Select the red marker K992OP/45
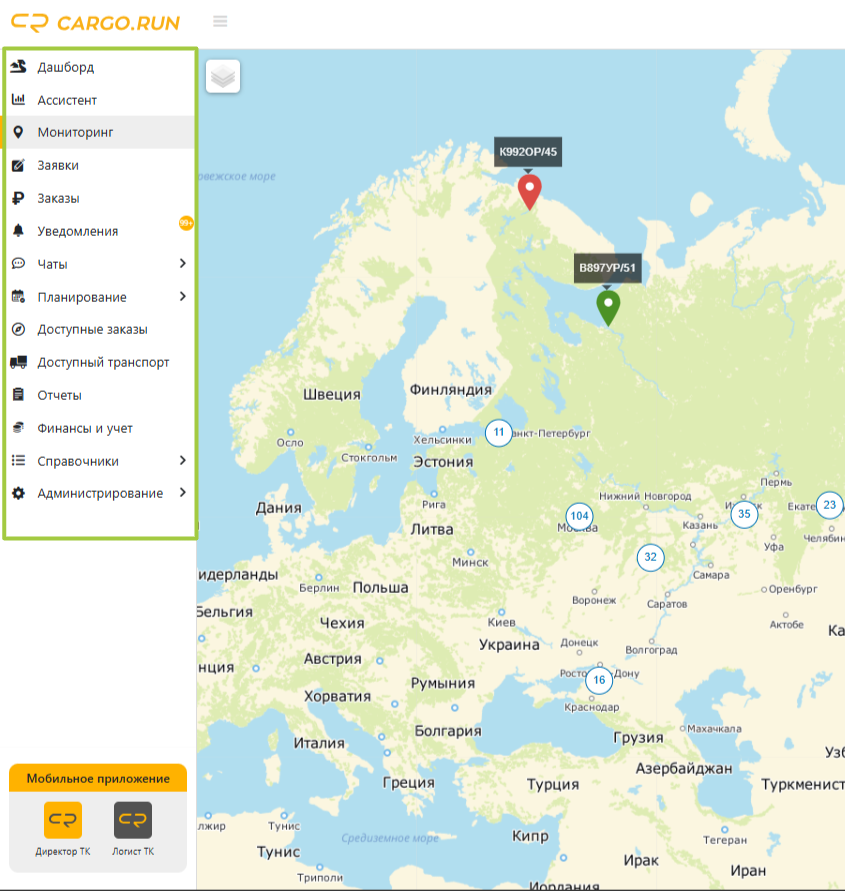 point(530,193)
